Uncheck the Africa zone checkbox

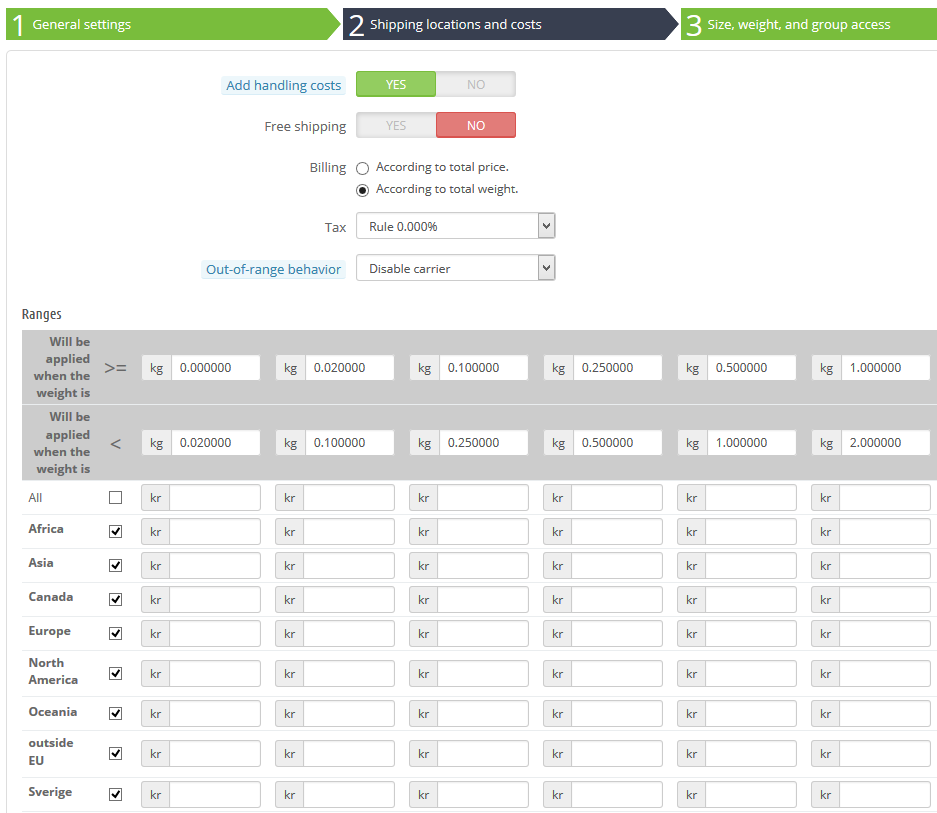click(115, 531)
